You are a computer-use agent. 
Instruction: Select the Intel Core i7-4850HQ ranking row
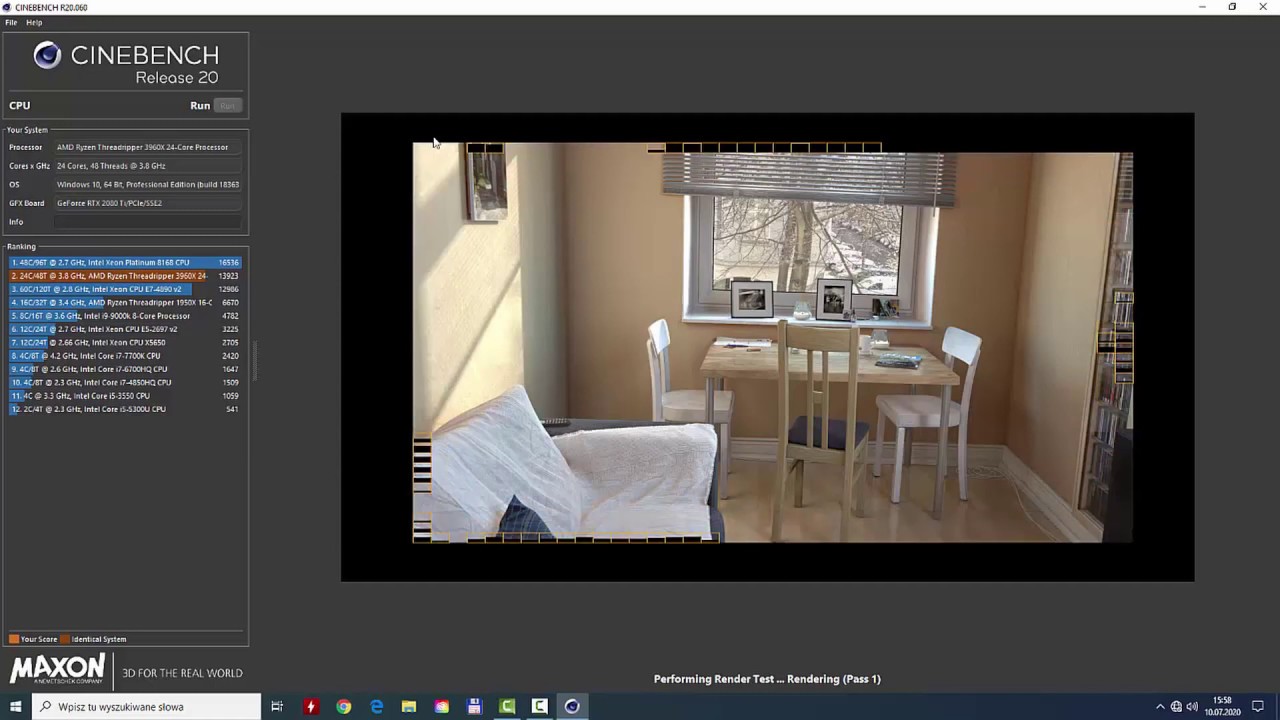pos(125,382)
